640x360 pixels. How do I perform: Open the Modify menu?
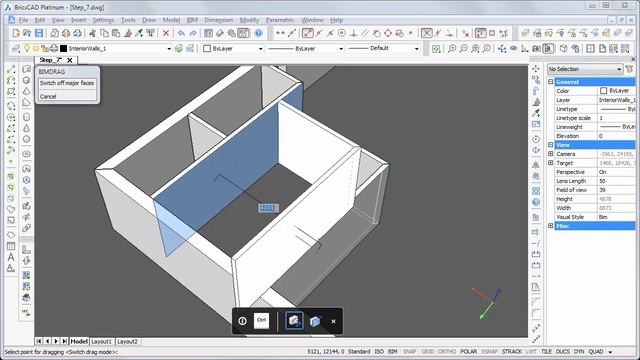point(249,20)
